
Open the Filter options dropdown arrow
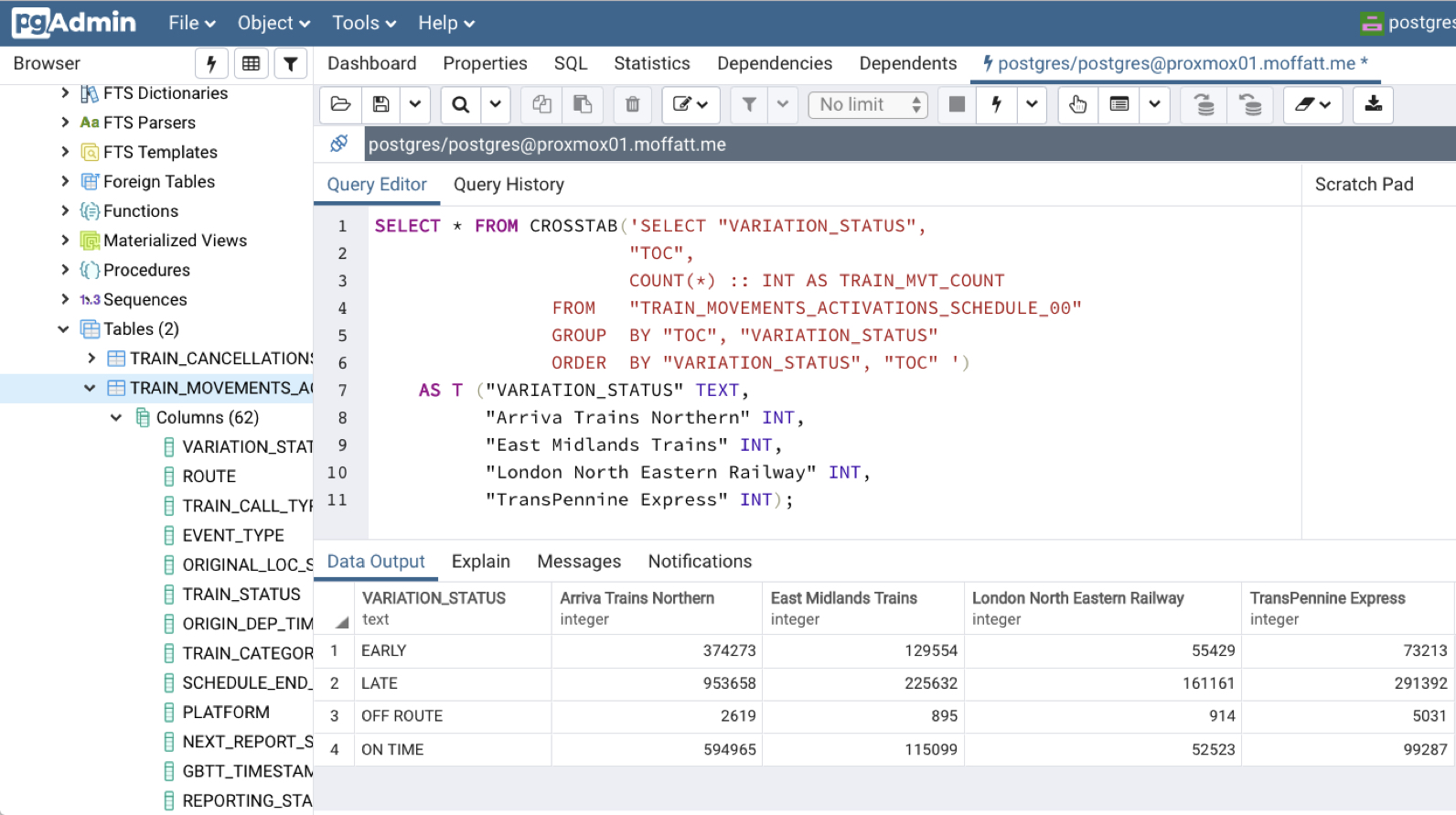click(x=783, y=104)
